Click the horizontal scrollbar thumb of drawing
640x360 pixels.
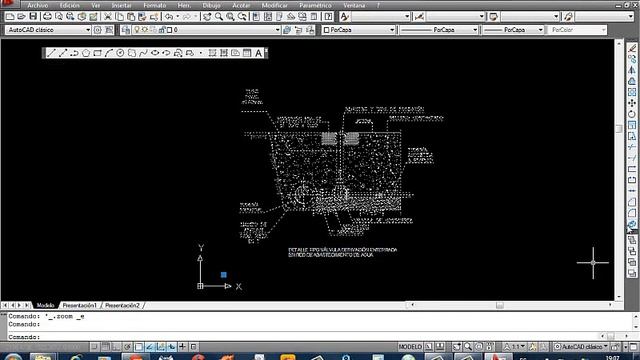click(500, 305)
